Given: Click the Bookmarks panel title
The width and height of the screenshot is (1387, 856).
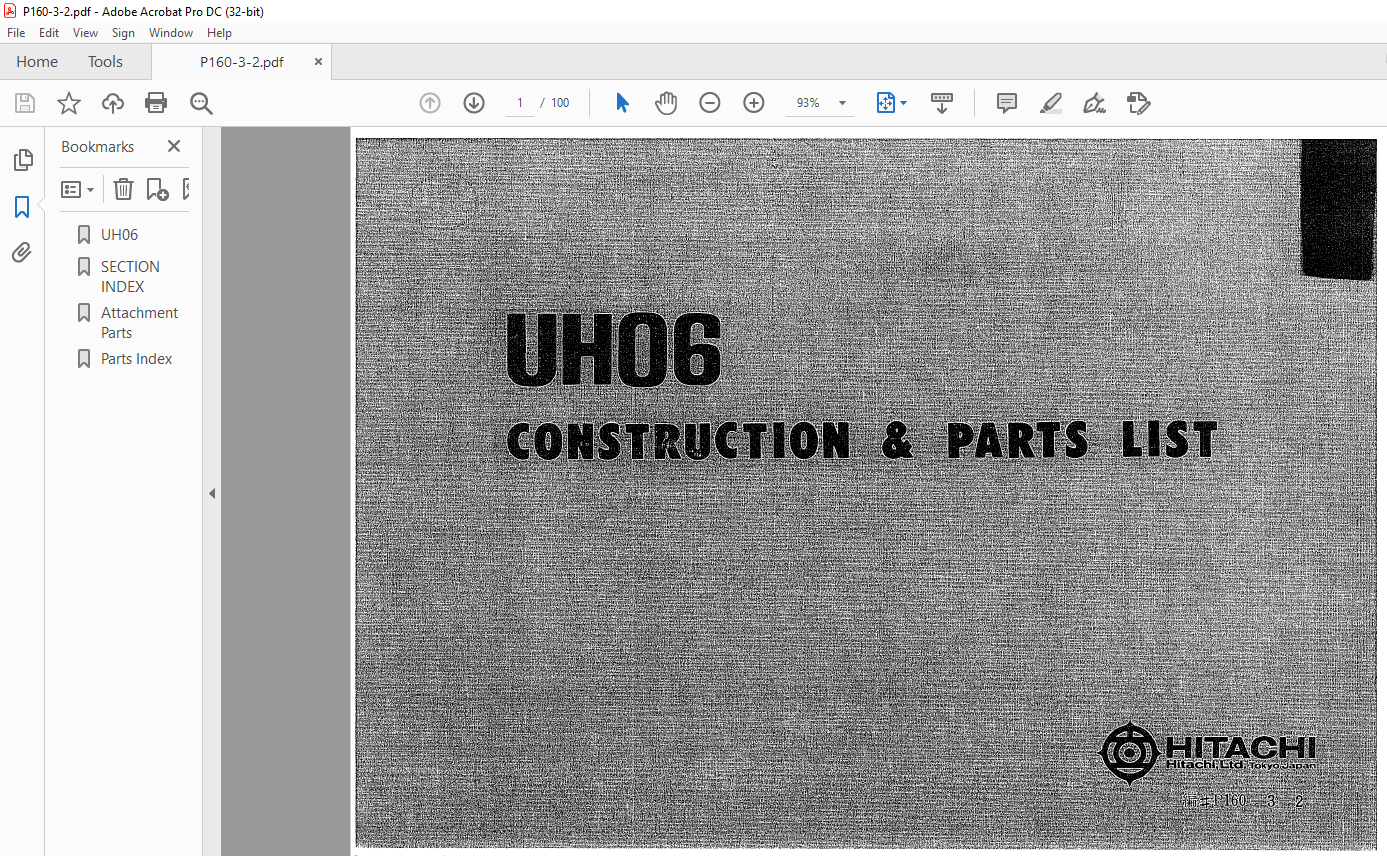Looking at the screenshot, I should pyautogui.click(x=97, y=146).
